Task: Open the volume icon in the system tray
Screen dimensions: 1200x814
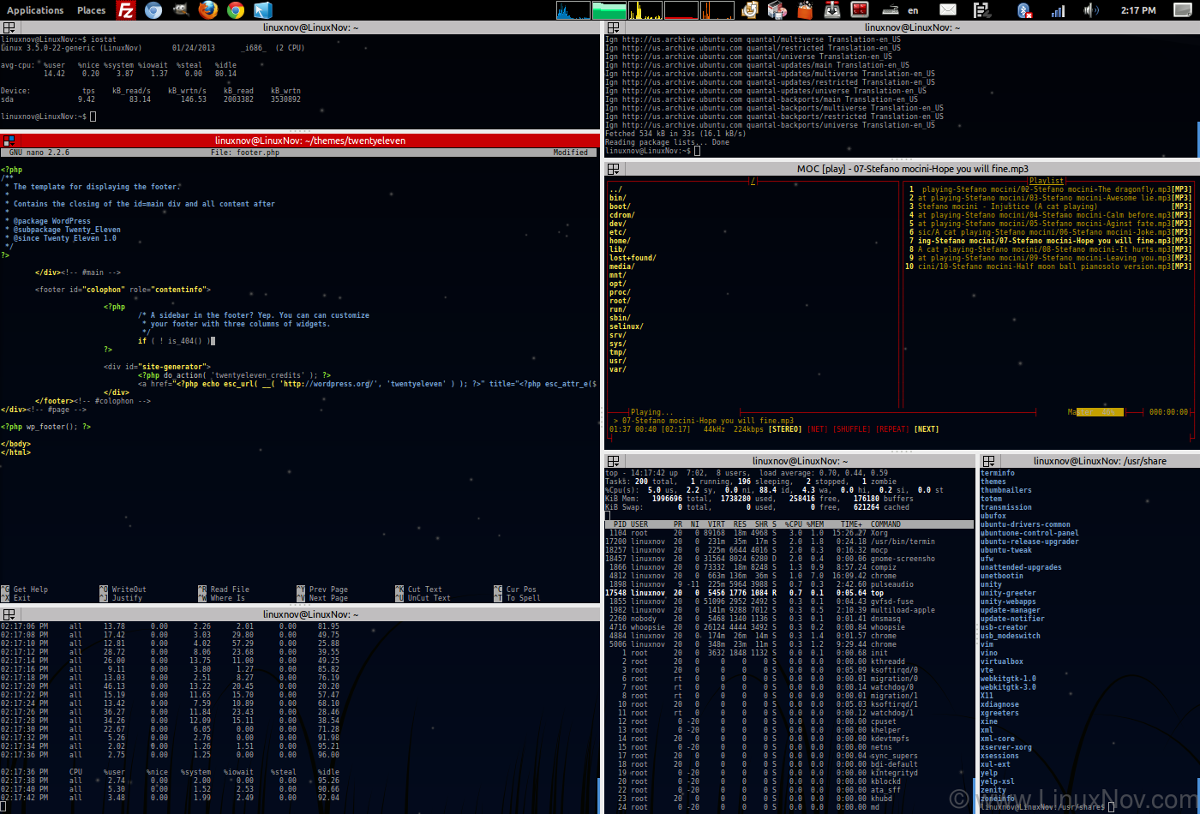Action: [x=1090, y=11]
